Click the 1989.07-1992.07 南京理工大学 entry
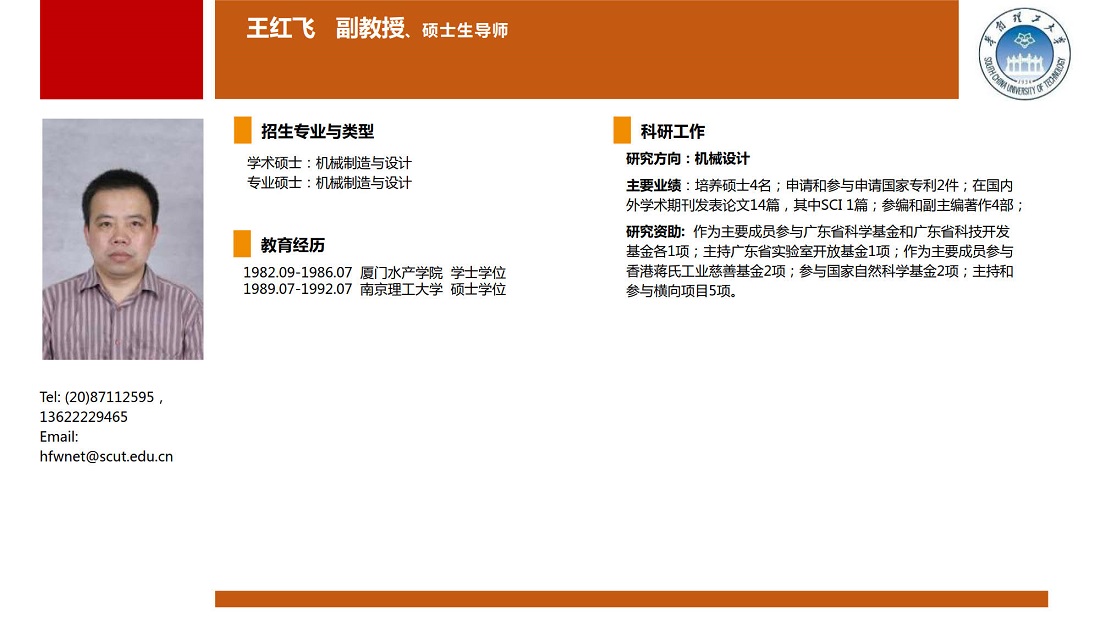 click(374, 290)
